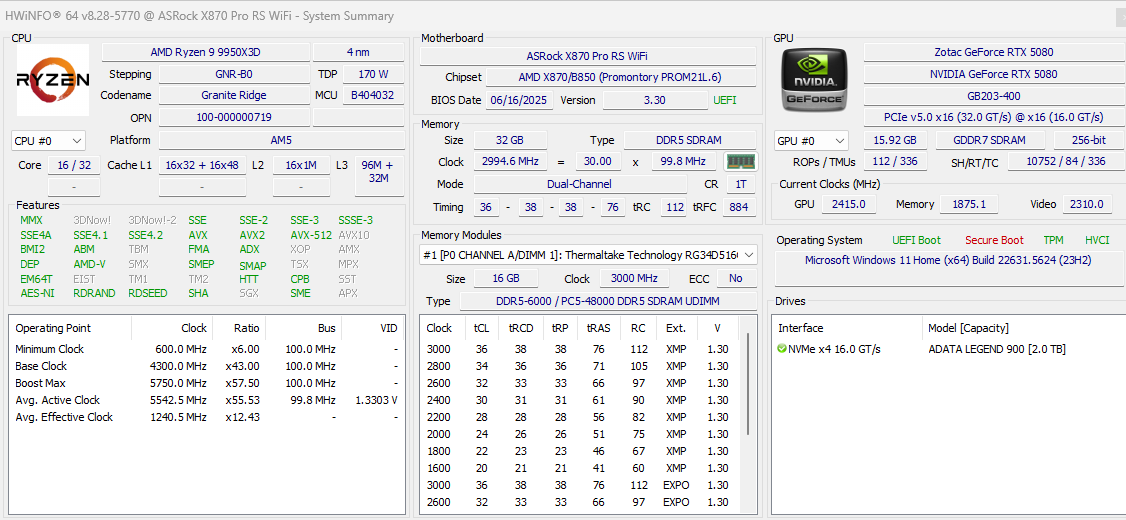
Task: Select the 16 / 32 core count value
Action: (x=74, y=165)
